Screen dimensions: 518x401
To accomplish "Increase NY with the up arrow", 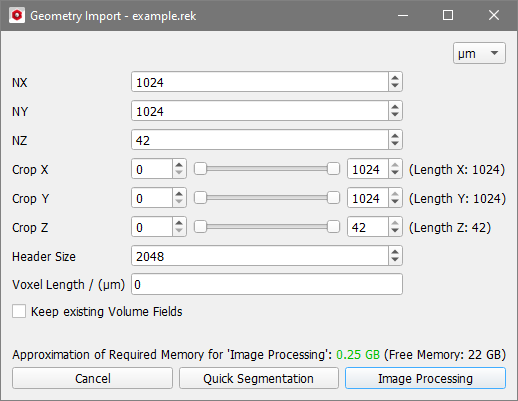I will [x=395, y=107].
